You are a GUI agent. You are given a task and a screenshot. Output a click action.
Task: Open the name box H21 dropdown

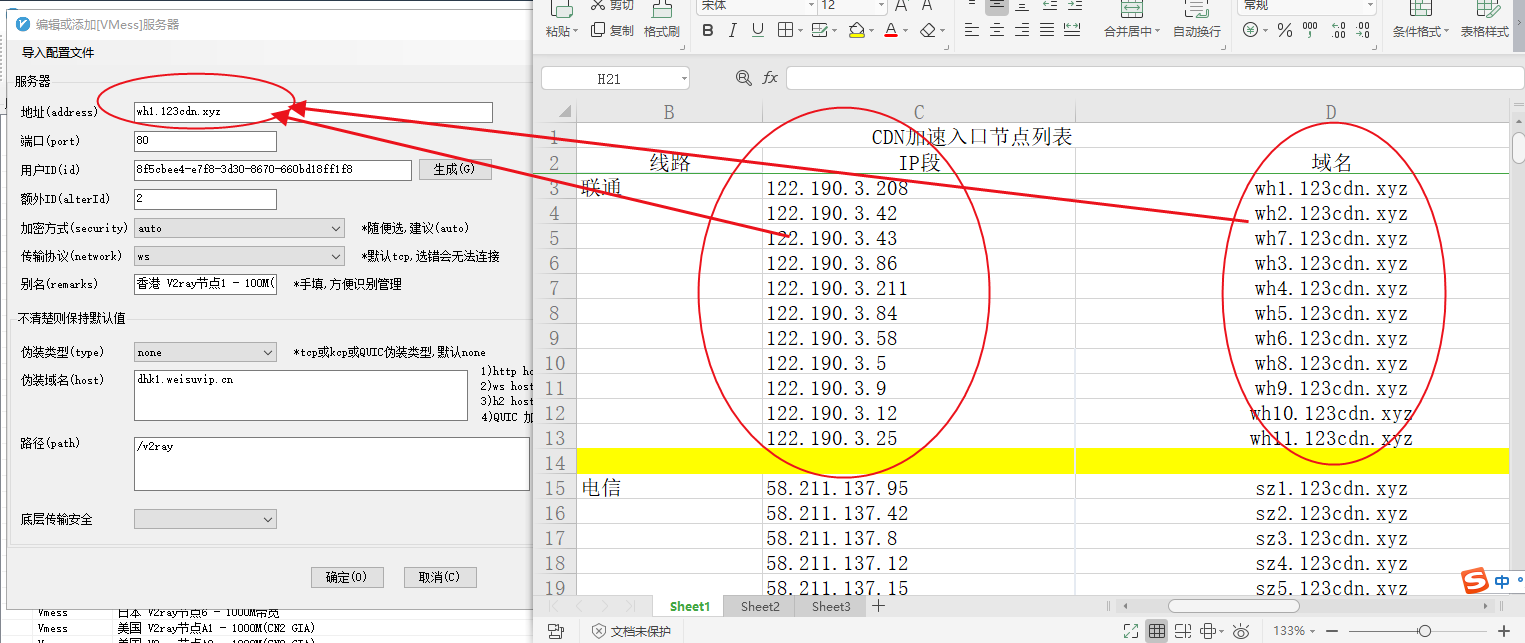(x=683, y=79)
